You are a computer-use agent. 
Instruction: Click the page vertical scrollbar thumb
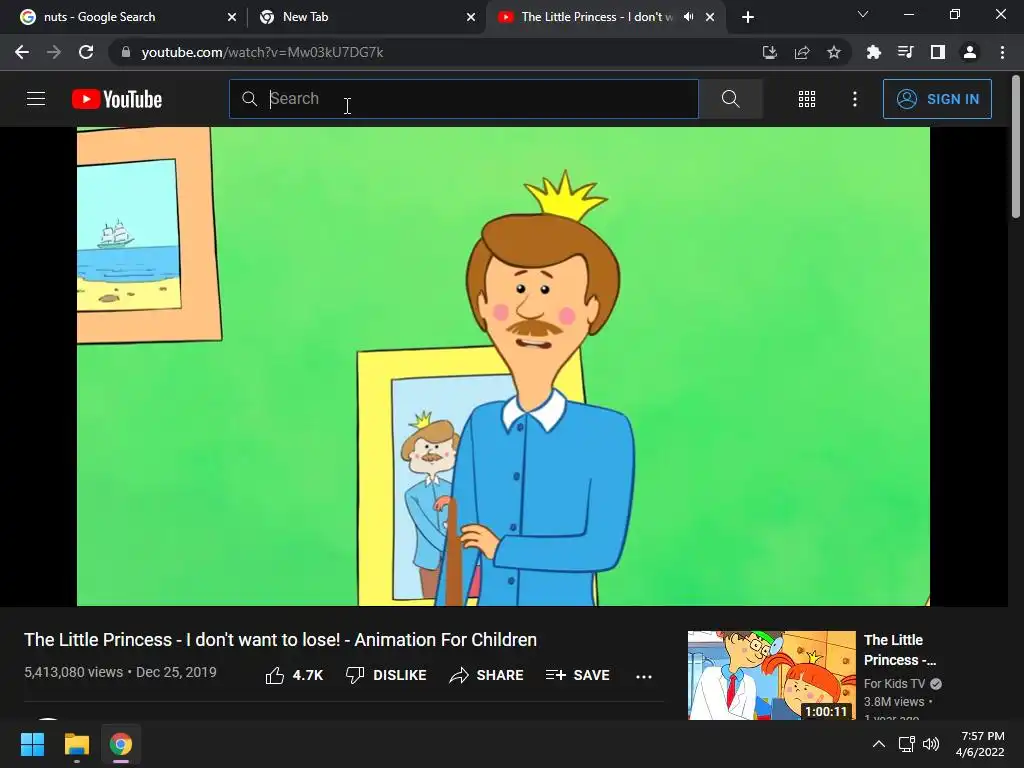(x=1016, y=147)
